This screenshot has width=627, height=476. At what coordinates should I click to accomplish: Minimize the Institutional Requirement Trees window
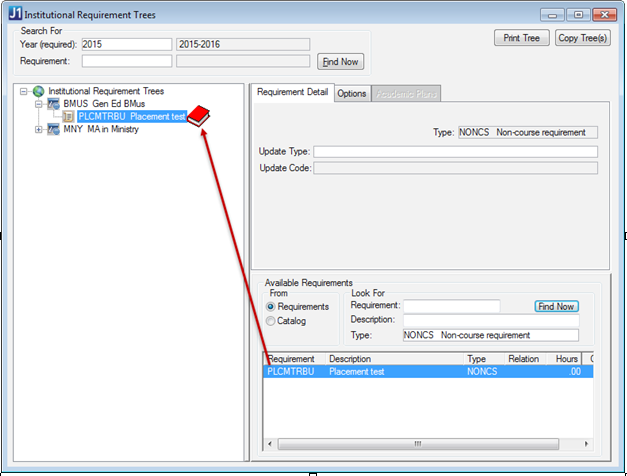[552, 15]
